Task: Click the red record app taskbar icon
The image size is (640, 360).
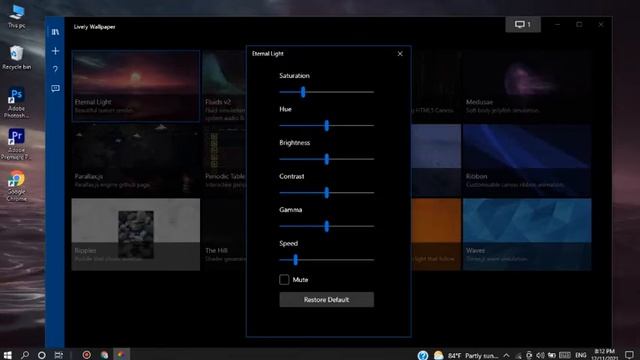Action: click(x=87, y=355)
